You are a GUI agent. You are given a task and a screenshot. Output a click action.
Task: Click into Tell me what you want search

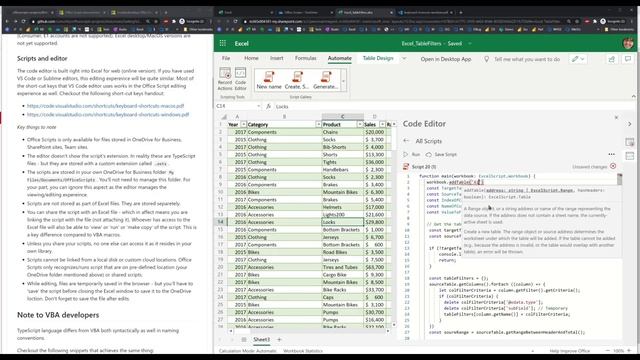pos(527,59)
